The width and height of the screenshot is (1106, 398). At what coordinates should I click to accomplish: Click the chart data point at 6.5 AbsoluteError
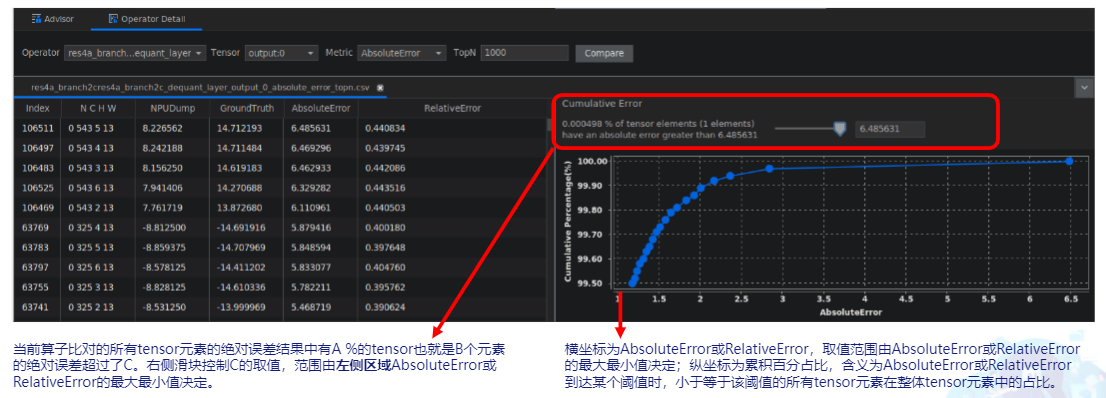1069,161
